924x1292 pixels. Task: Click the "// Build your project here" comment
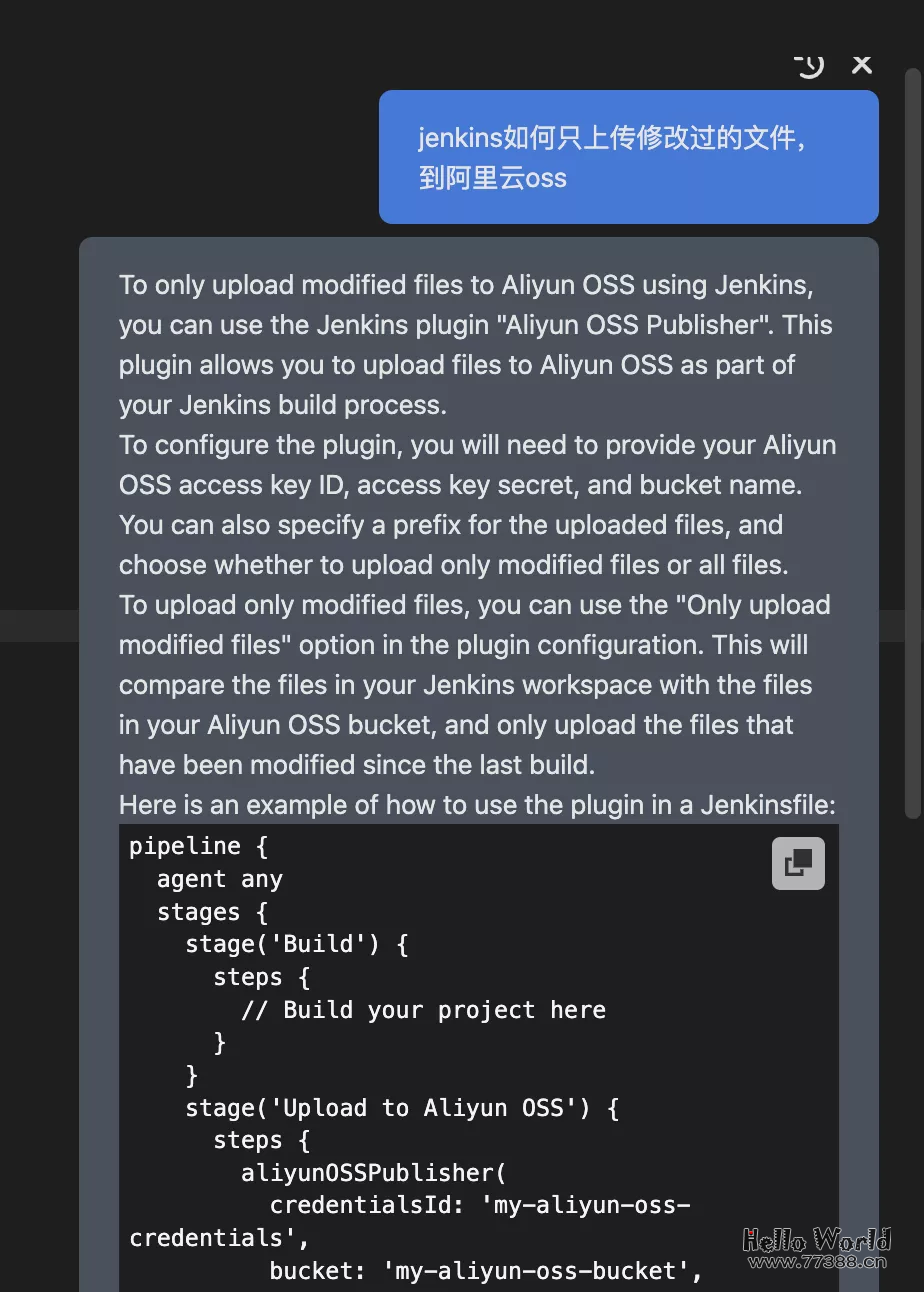[423, 1010]
